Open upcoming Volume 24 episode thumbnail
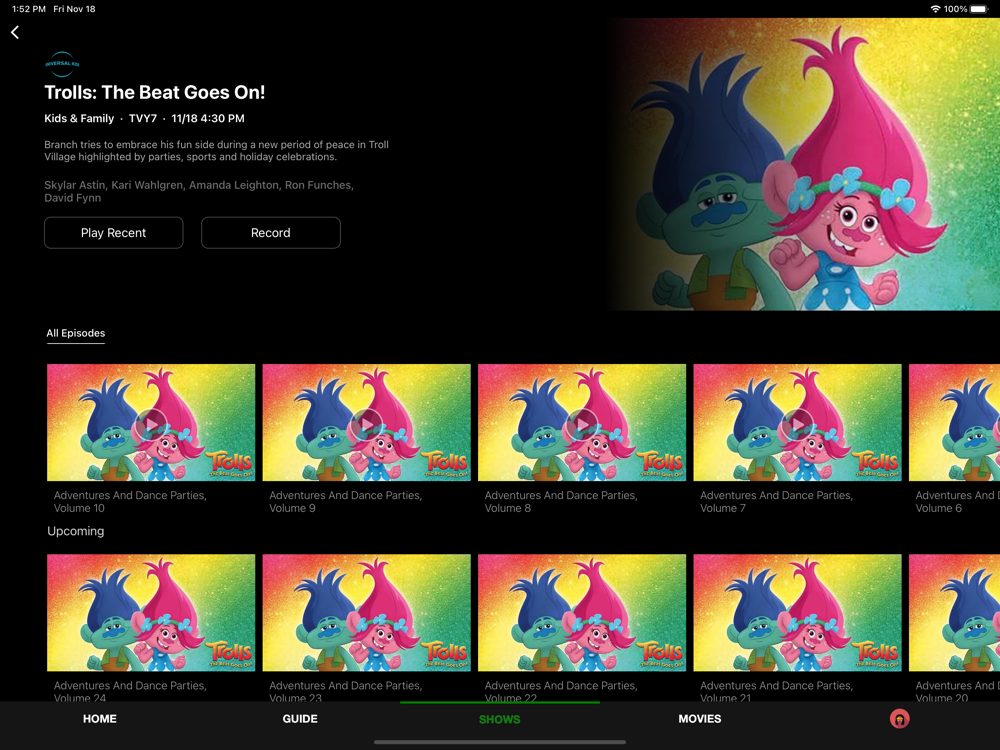Image resolution: width=1000 pixels, height=750 pixels. [151, 612]
